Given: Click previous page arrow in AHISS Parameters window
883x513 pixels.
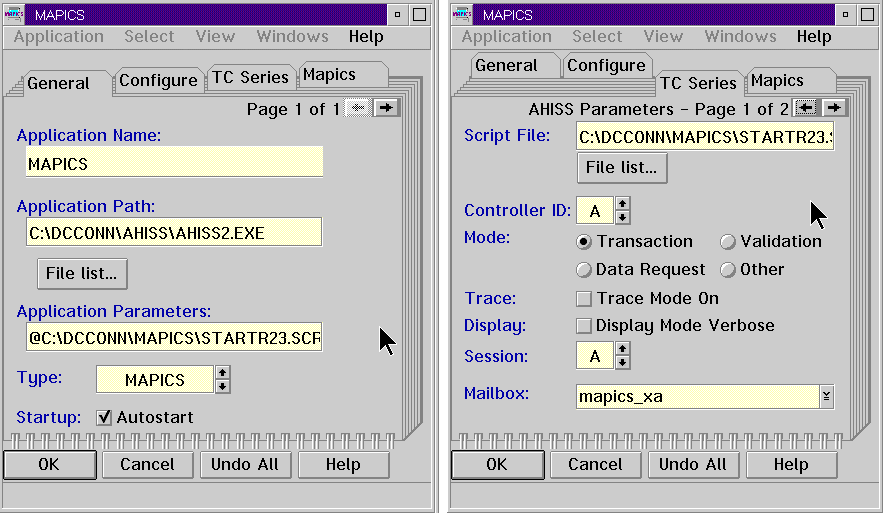Looking at the screenshot, I should click(x=806, y=108).
